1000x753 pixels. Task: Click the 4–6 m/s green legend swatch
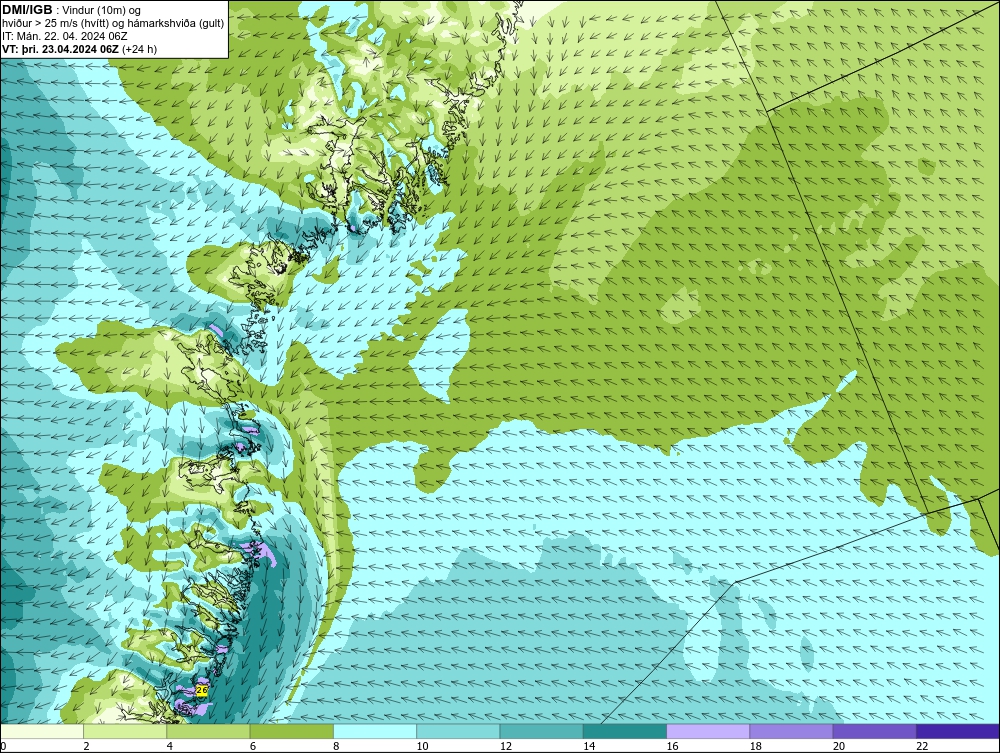[x=208, y=731]
